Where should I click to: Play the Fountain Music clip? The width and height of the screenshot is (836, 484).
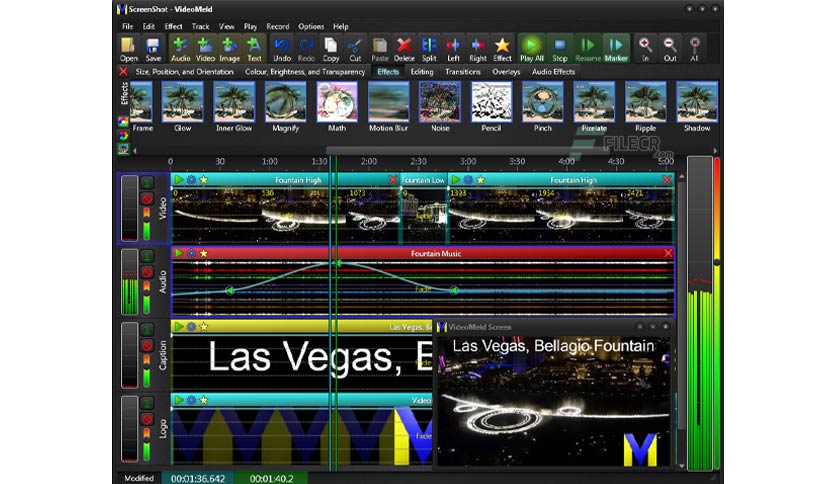pos(179,253)
